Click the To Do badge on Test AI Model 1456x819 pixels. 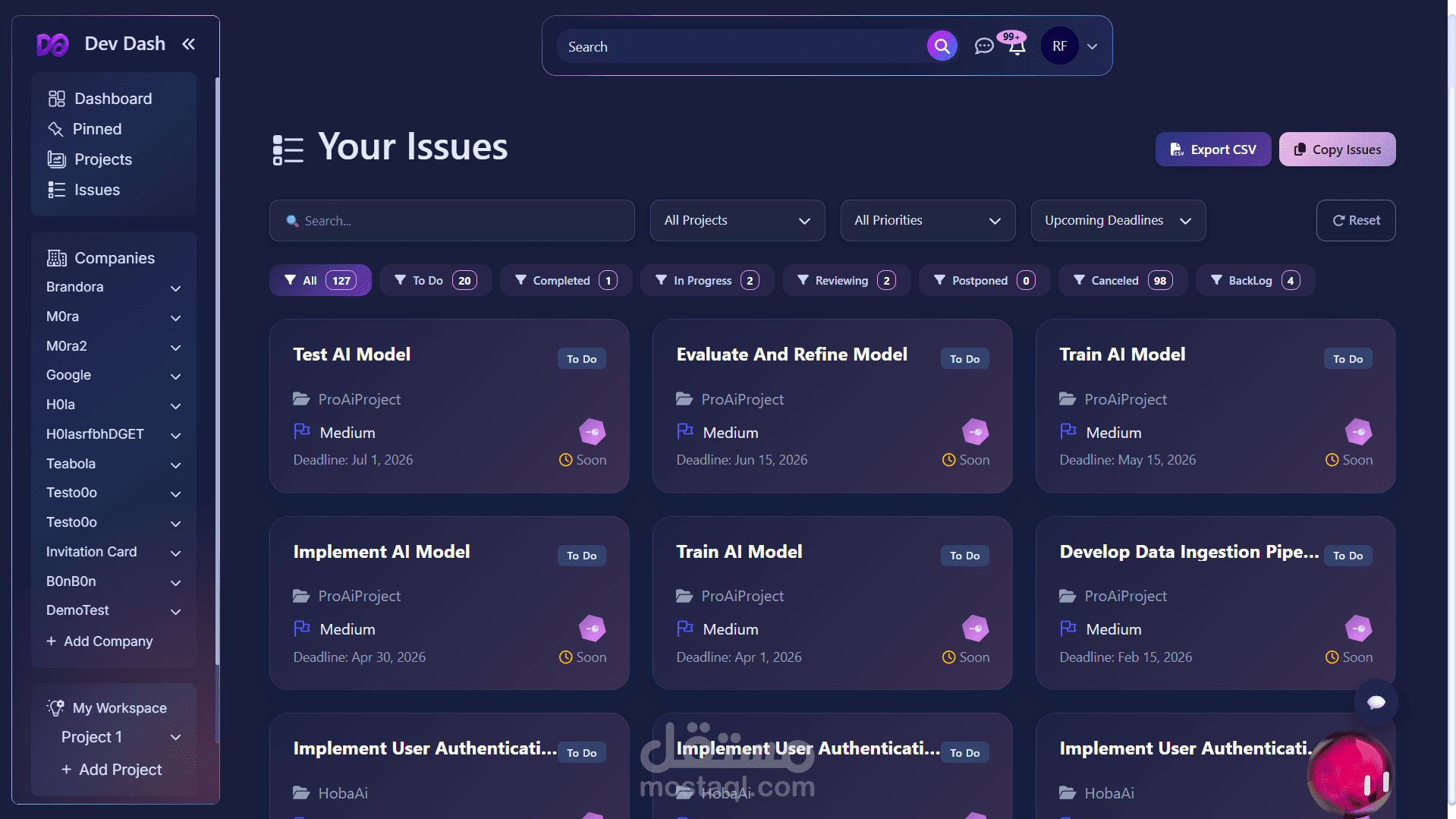(581, 358)
